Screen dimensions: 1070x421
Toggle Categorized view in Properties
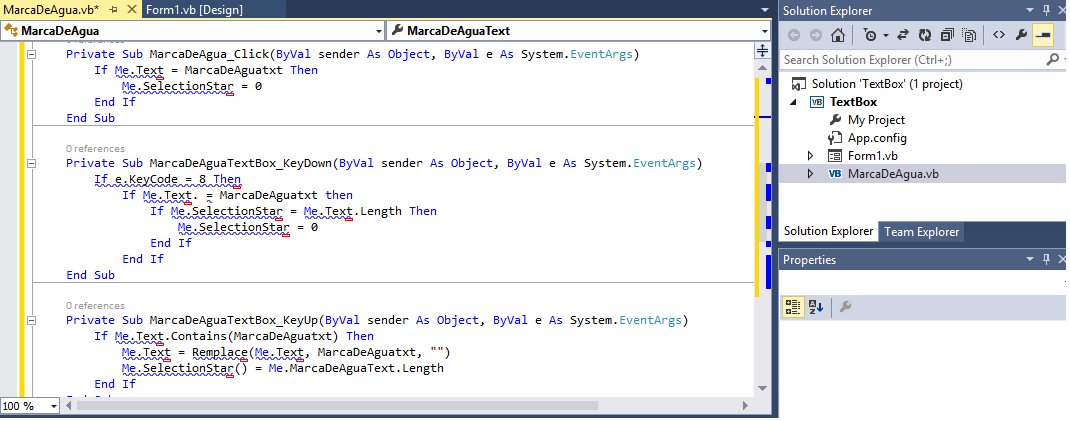point(793,307)
